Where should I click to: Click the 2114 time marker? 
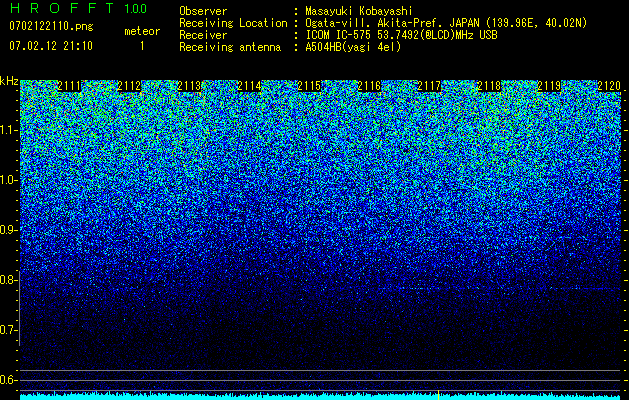coord(249,86)
